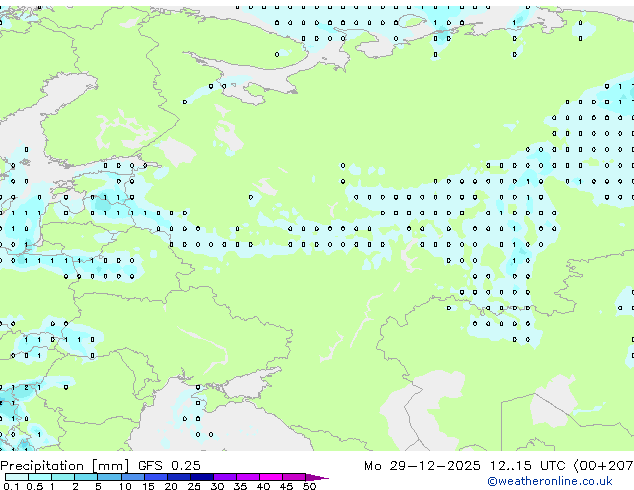Select the 15–20 mm legend color swatch
The height and width of the screenshot is (490, 634).
click(x=156, y=477)
